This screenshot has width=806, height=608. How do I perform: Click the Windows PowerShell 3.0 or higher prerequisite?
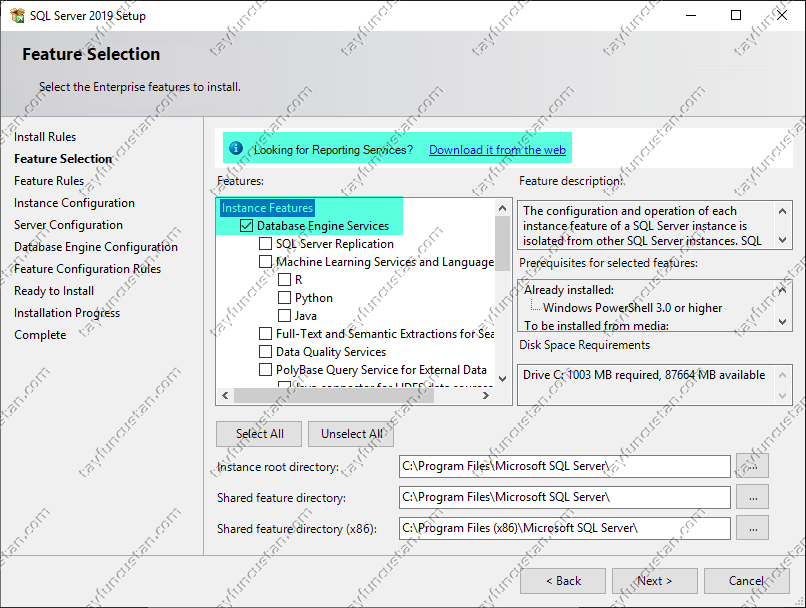(x=632, y=307)
